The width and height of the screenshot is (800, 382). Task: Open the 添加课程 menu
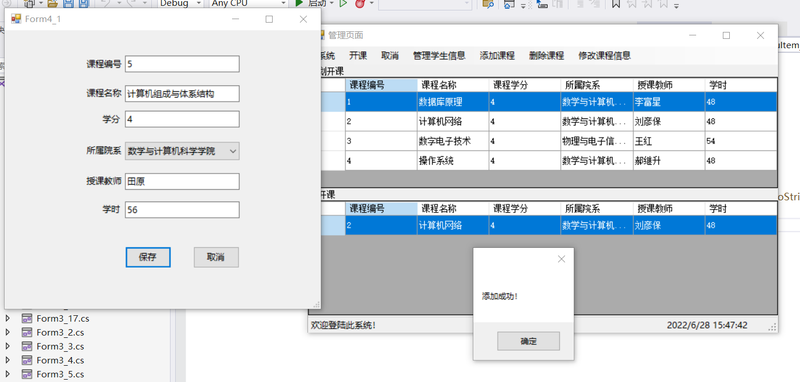[497, 56]
